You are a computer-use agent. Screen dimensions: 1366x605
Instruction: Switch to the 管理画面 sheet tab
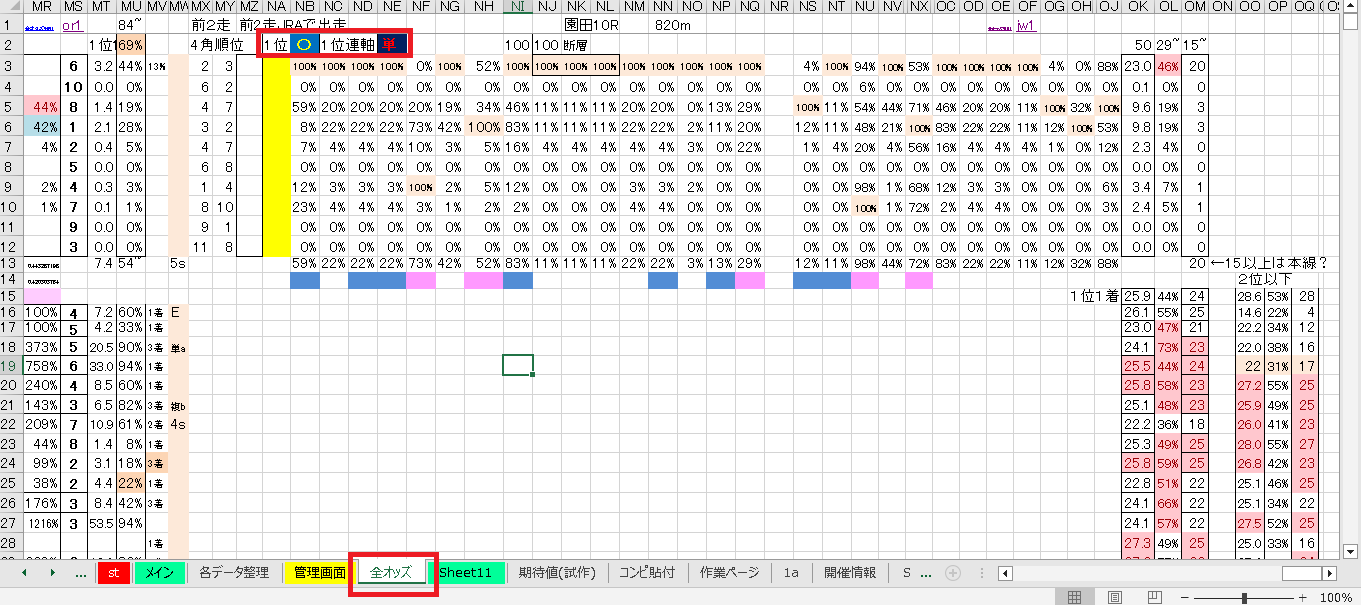pyautogui.click(x=319, y=573)
